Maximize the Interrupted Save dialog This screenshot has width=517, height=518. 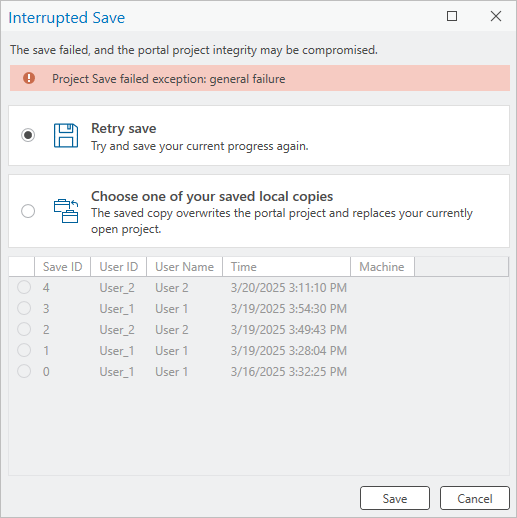click(x=452, y=16)
